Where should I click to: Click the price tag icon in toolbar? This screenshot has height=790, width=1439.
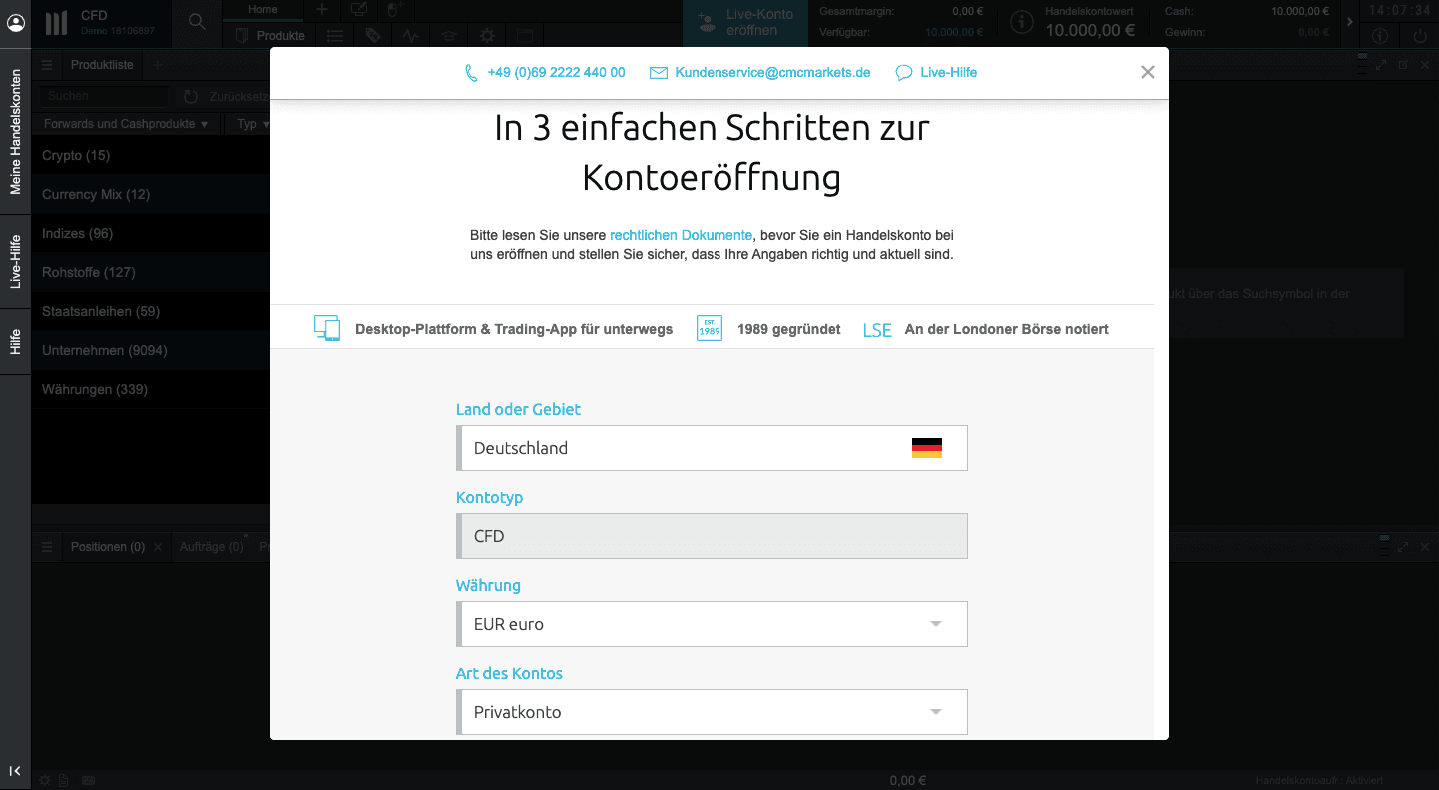[373, 36]
